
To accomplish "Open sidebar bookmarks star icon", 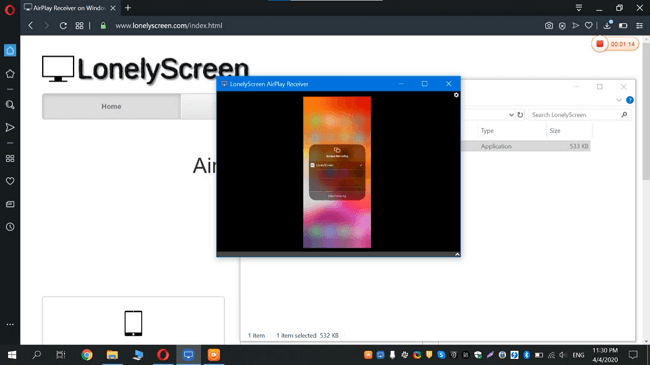I will point(10,74).
